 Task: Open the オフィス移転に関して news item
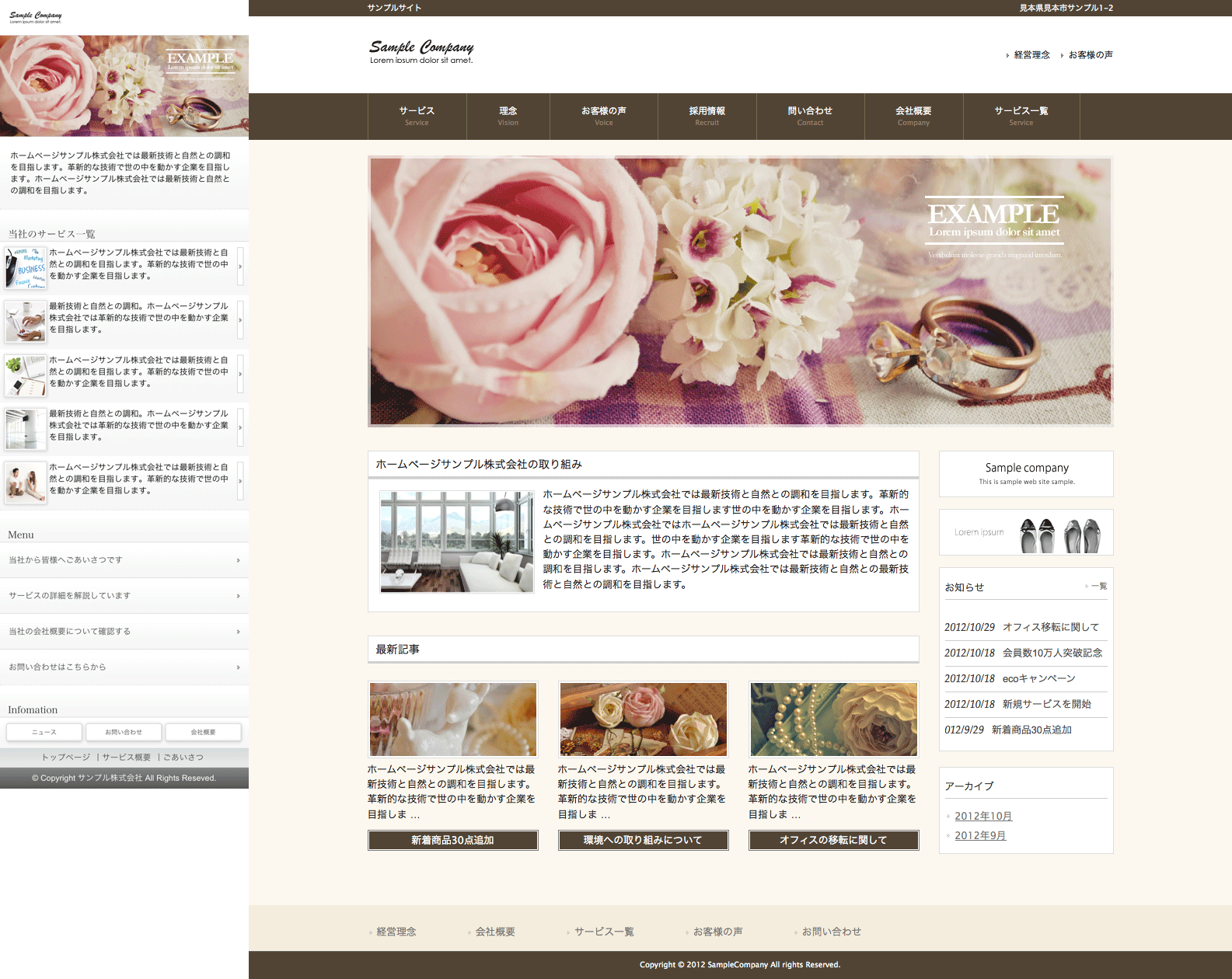click(x=1050, y=627)
